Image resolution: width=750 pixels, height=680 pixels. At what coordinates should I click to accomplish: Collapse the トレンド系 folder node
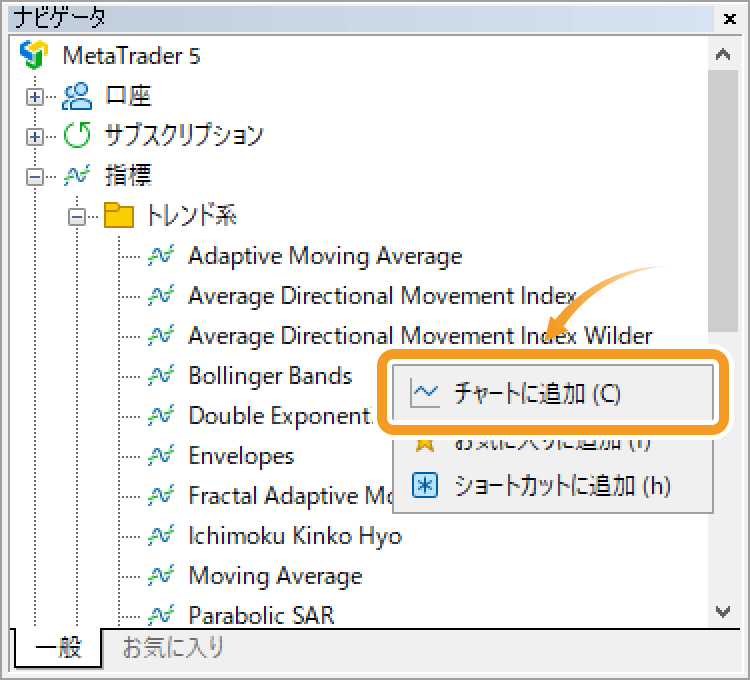[x=77, y=218]
